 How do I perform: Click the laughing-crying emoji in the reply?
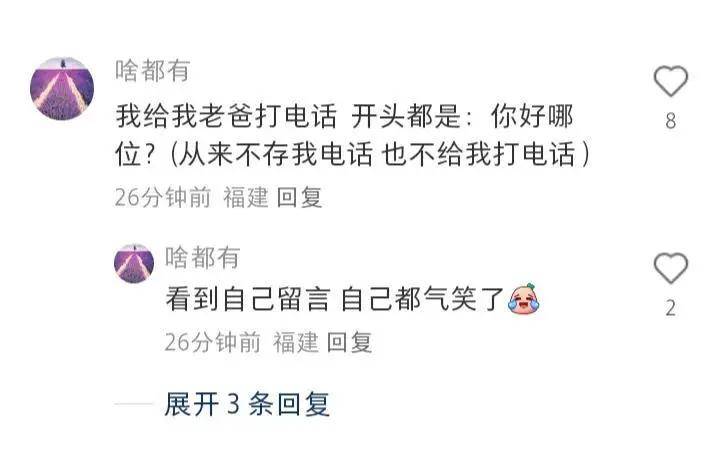coord(523,299)
